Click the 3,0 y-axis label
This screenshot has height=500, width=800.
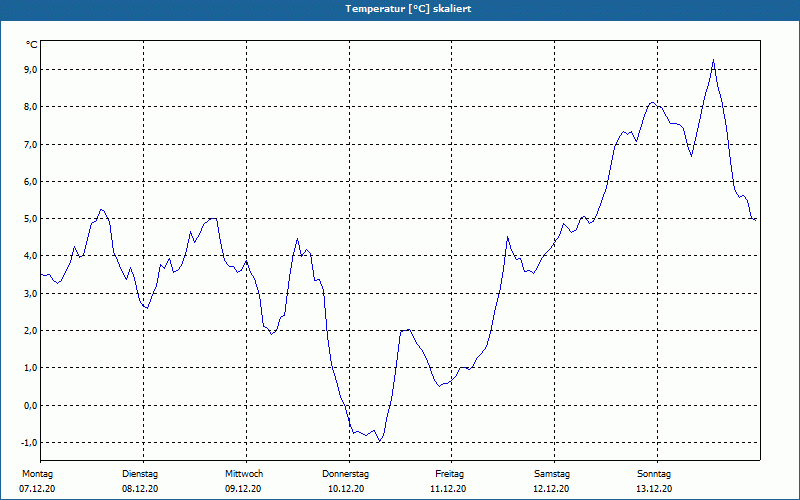coord(29,293)
